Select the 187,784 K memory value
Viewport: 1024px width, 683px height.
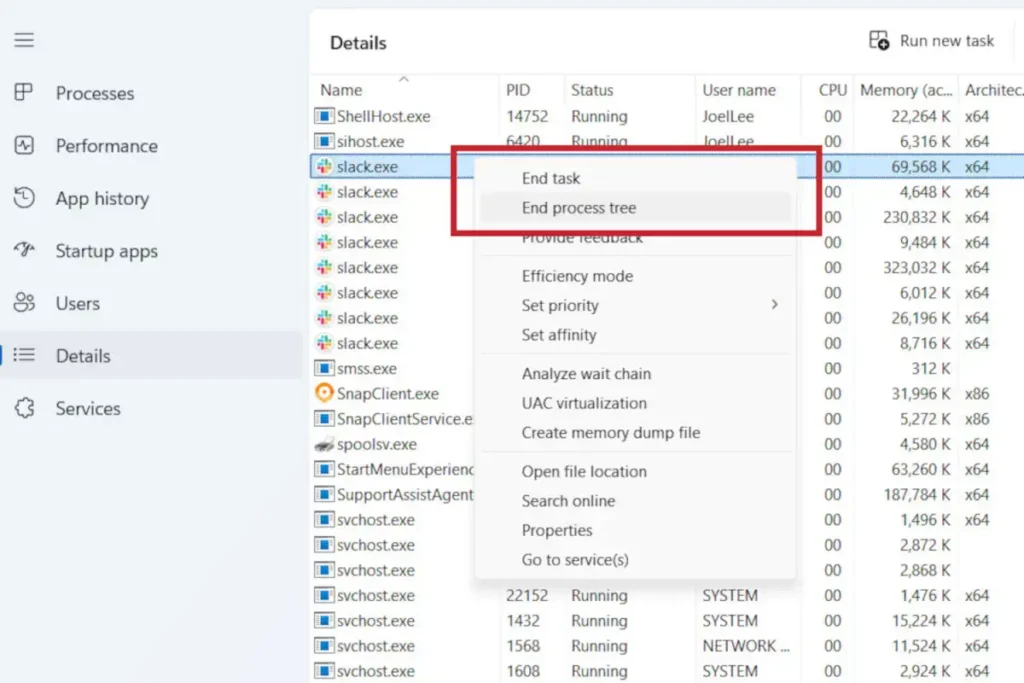click(x=916, y=494)
